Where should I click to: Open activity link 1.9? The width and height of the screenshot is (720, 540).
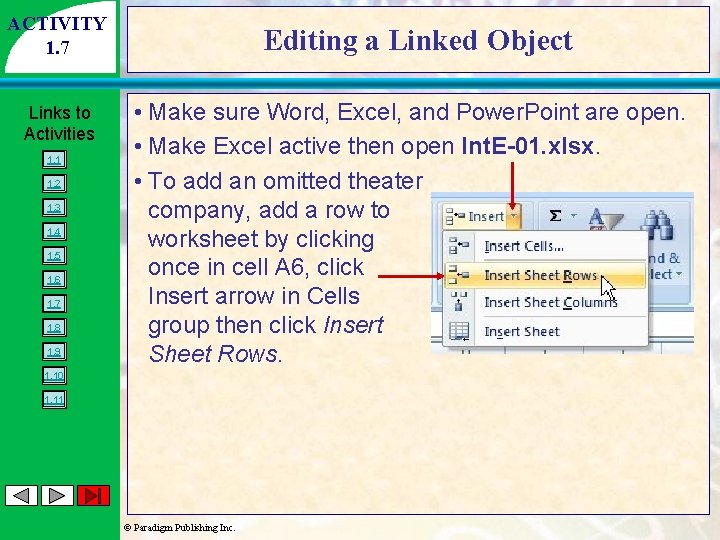click(54, 351)
